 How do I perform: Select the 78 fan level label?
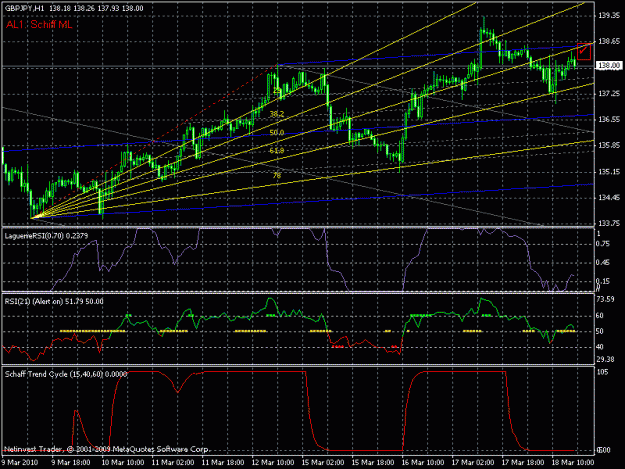(x=277, y=175)
